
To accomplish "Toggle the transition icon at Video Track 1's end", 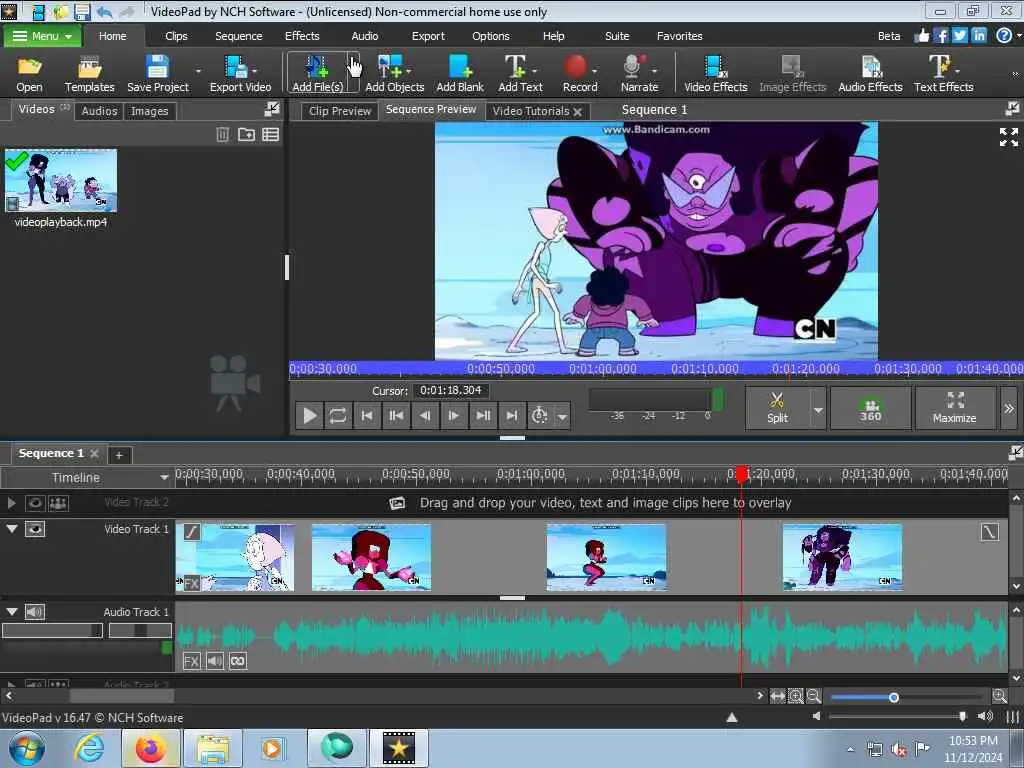I will pyautogui.click(x=989, y=532).
